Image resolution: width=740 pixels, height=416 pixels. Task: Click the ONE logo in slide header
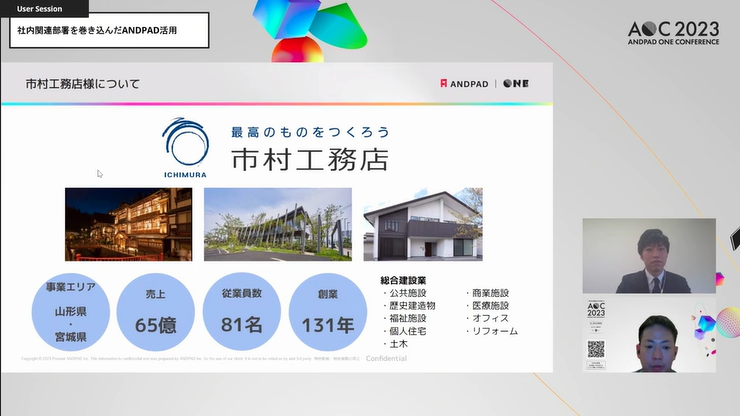click(516, 84)
